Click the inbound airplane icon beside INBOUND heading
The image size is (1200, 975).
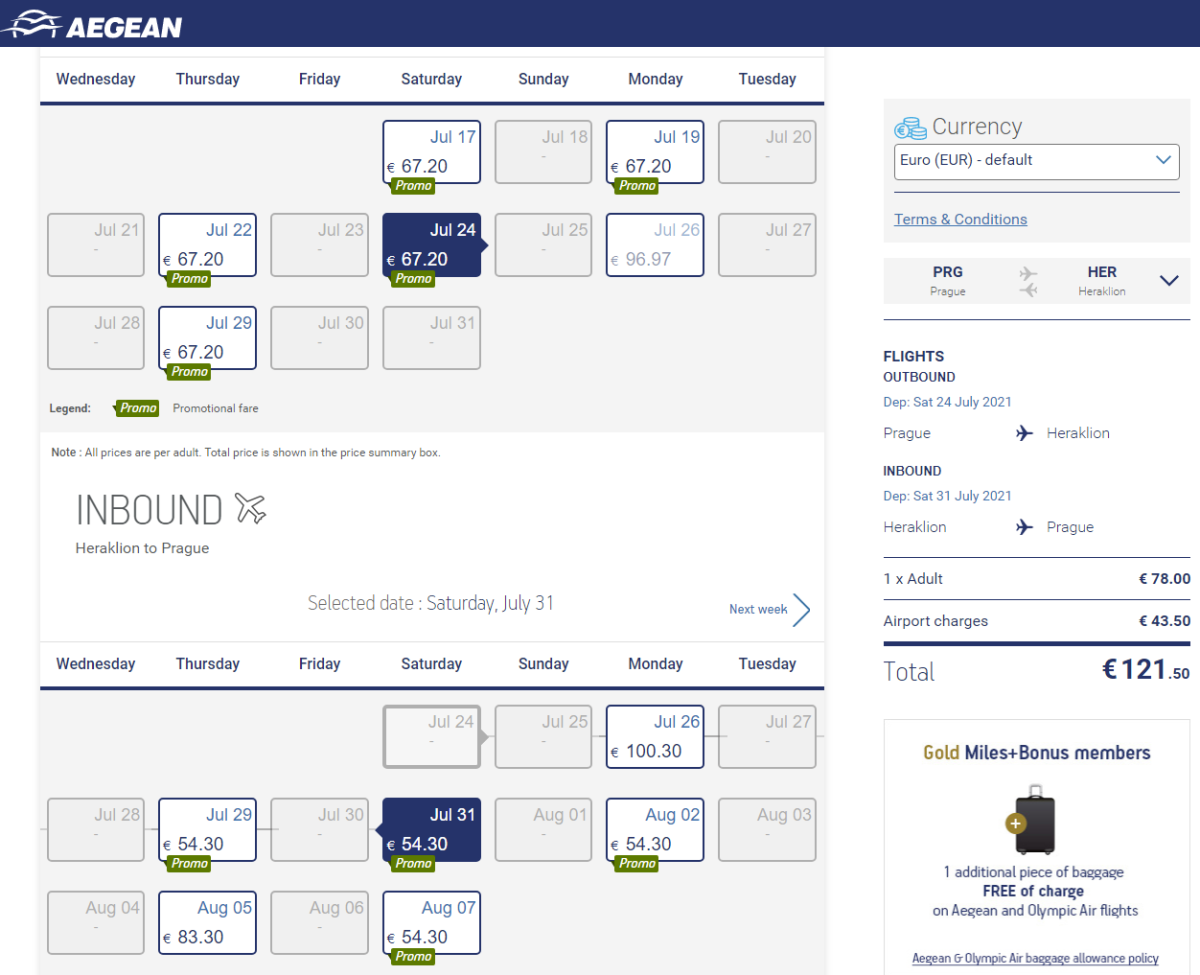pos(250,509)
